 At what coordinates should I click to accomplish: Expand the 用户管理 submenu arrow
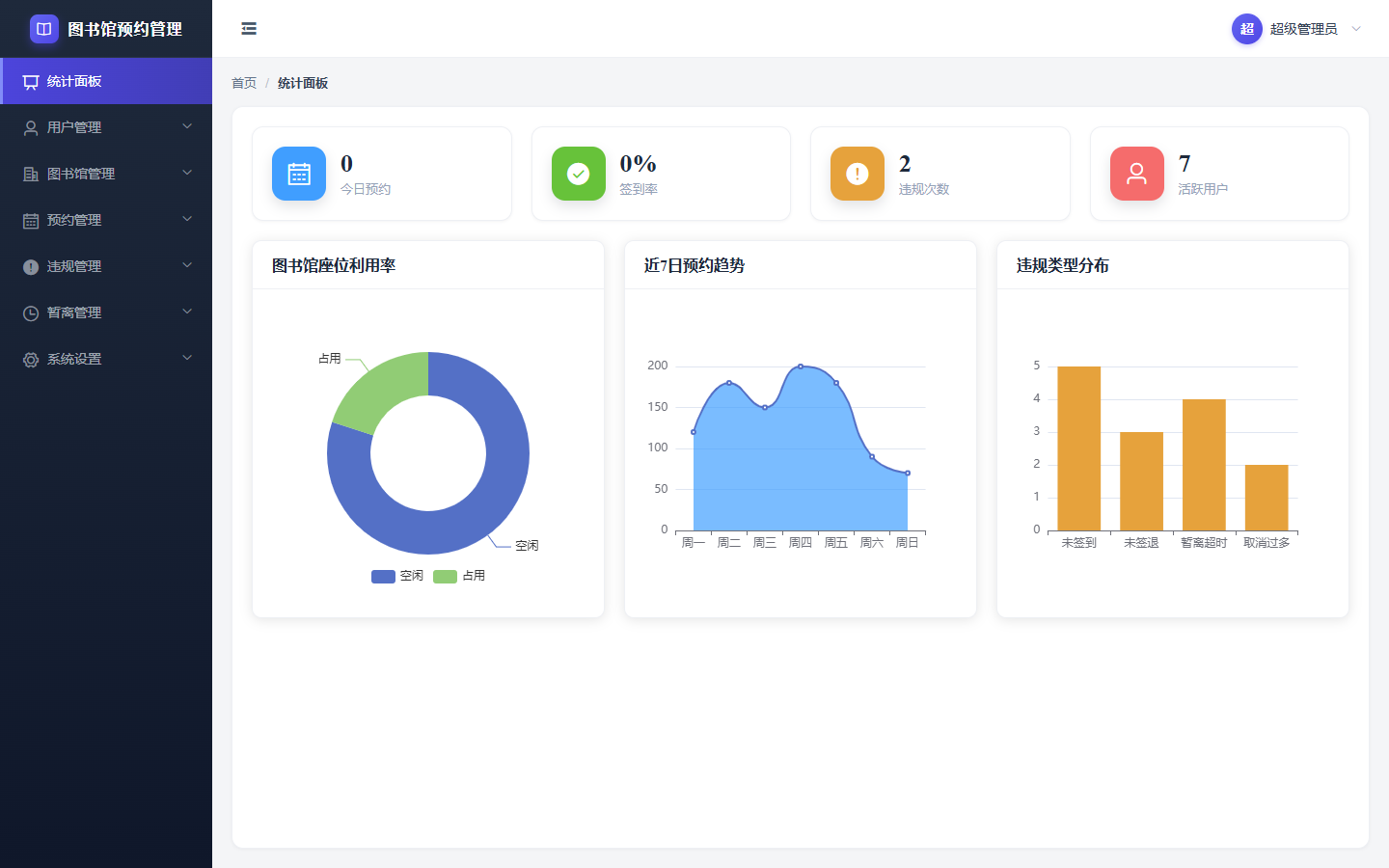(x=187, y=126)
